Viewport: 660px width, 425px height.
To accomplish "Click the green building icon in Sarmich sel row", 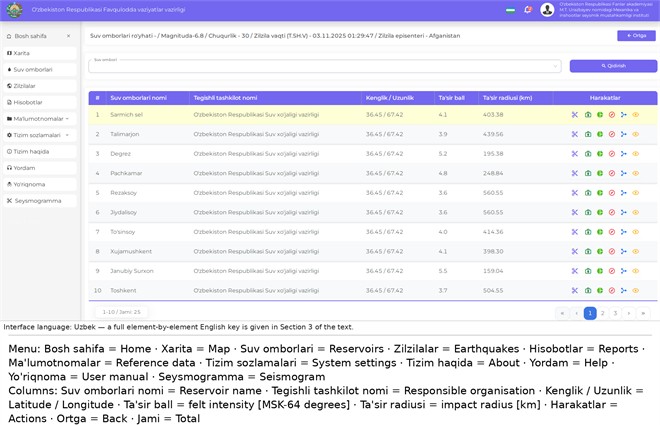I will (588, 114).
